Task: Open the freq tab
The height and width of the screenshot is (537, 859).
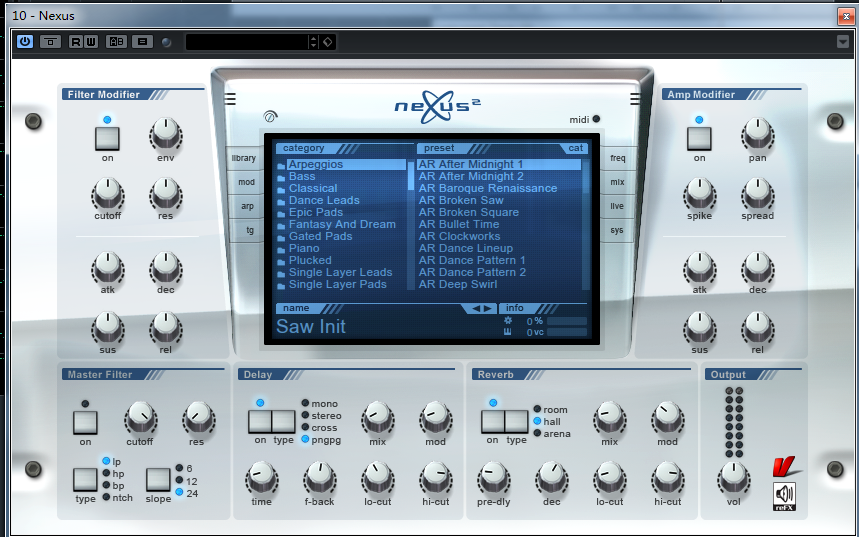Action: [x=617, y=158]
